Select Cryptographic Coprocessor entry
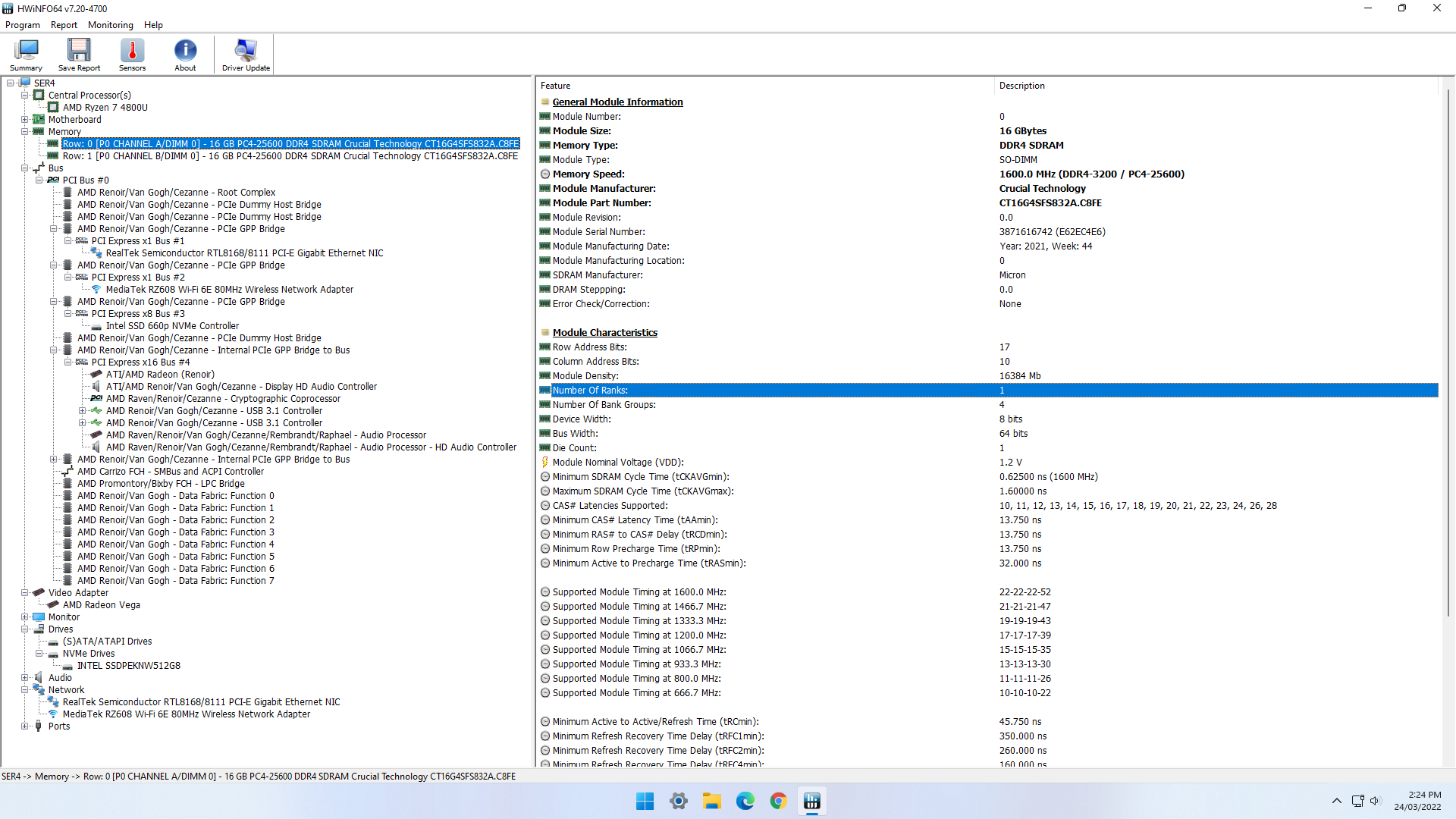This screenshot has height=819, width=1456. (223, 399)
